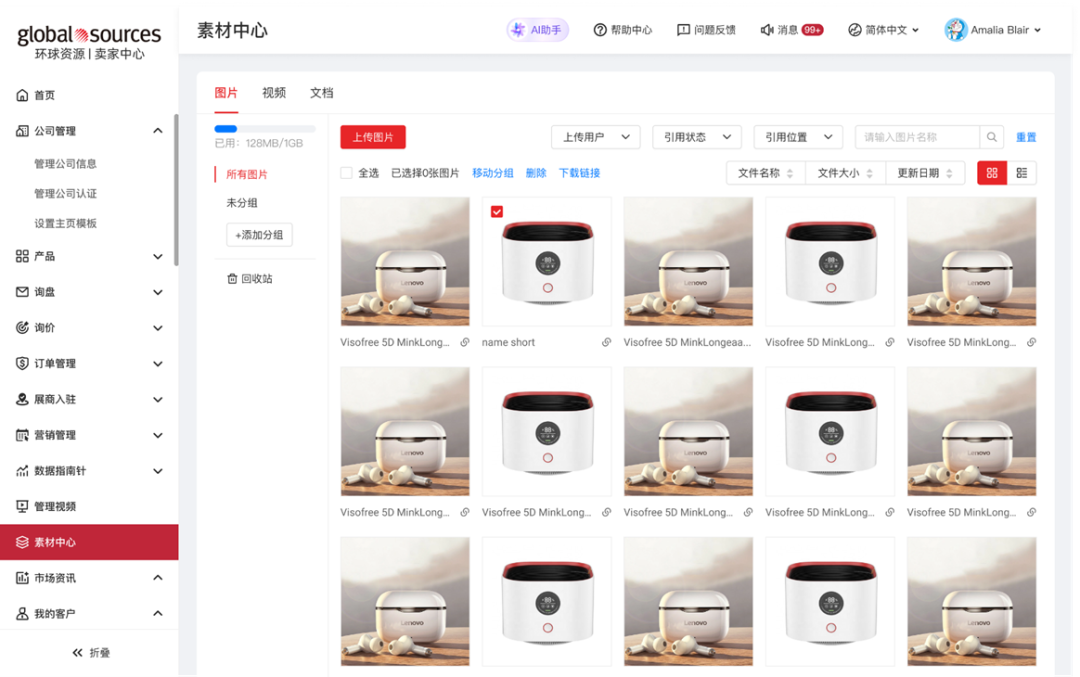
Task: Click the sidebar vertical scrollbar
Action: 176,189
